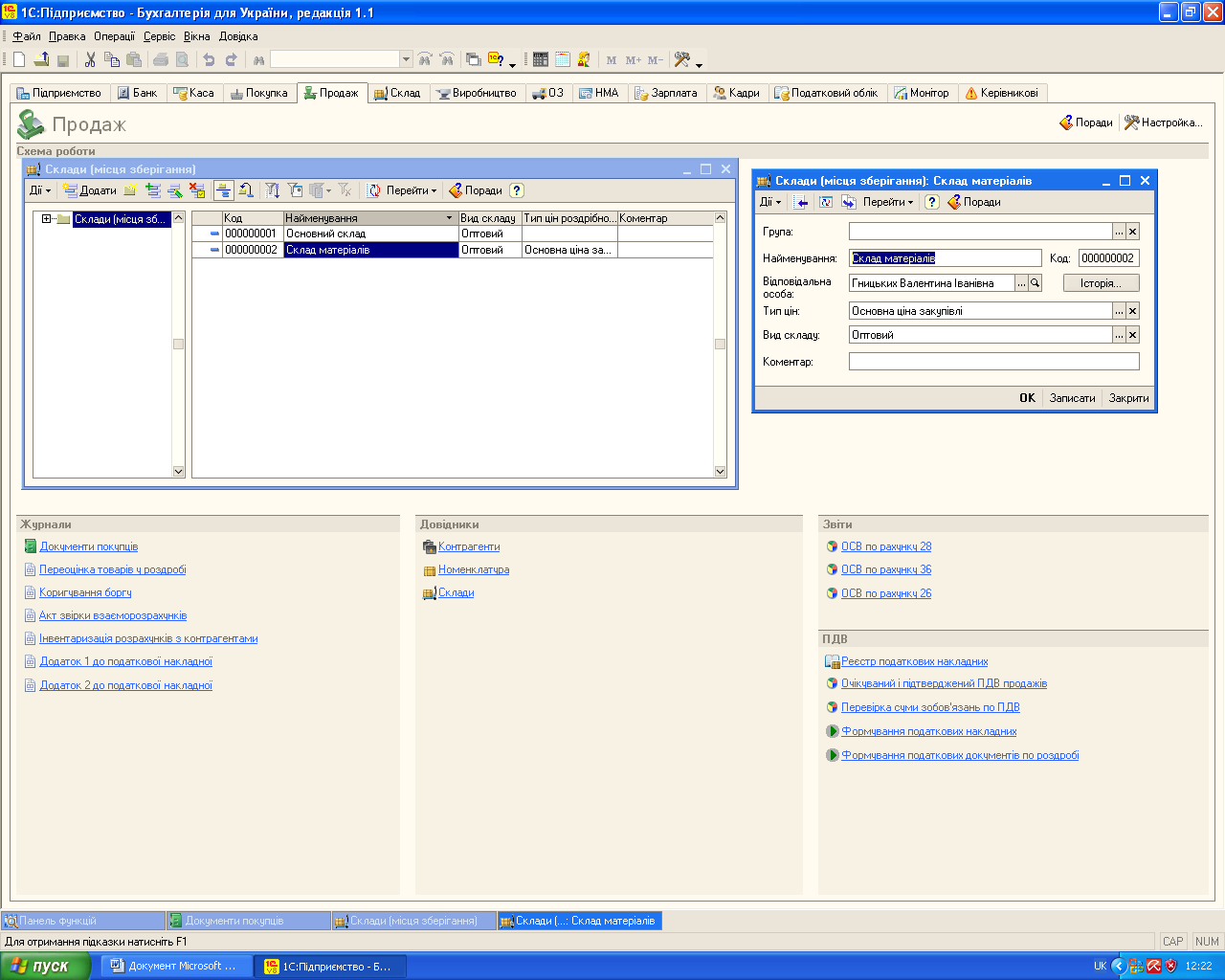Image resolution: width=1225 pixels, height=980 pixels.
Task: Click the edit element pencil icon in Склади list
Action: pyautogui.click(x=175, y=190)
